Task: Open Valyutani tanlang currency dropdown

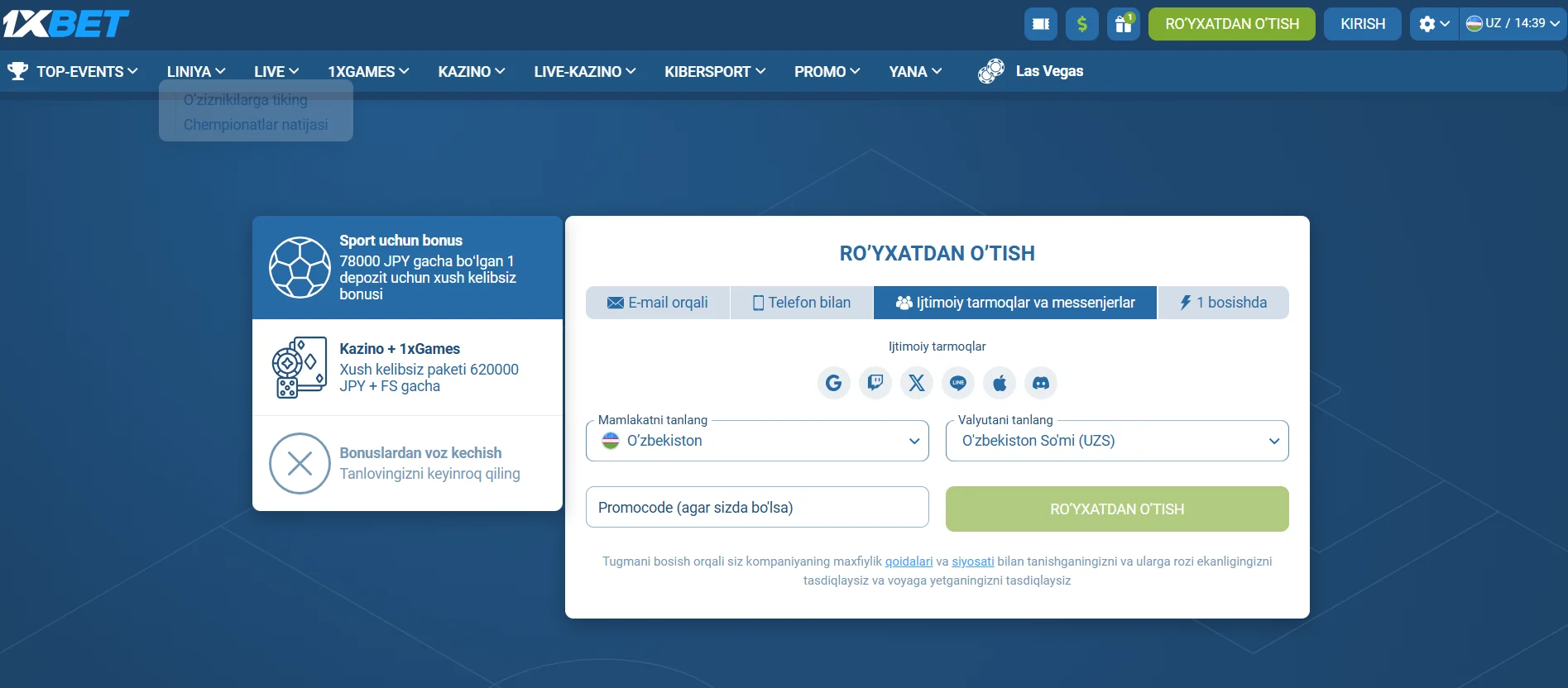Action: 1117,441
